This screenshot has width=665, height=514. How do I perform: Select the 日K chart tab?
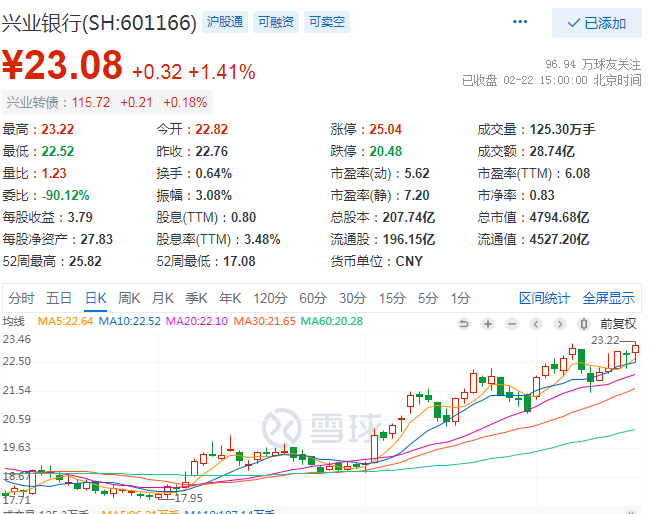(96, 298)
